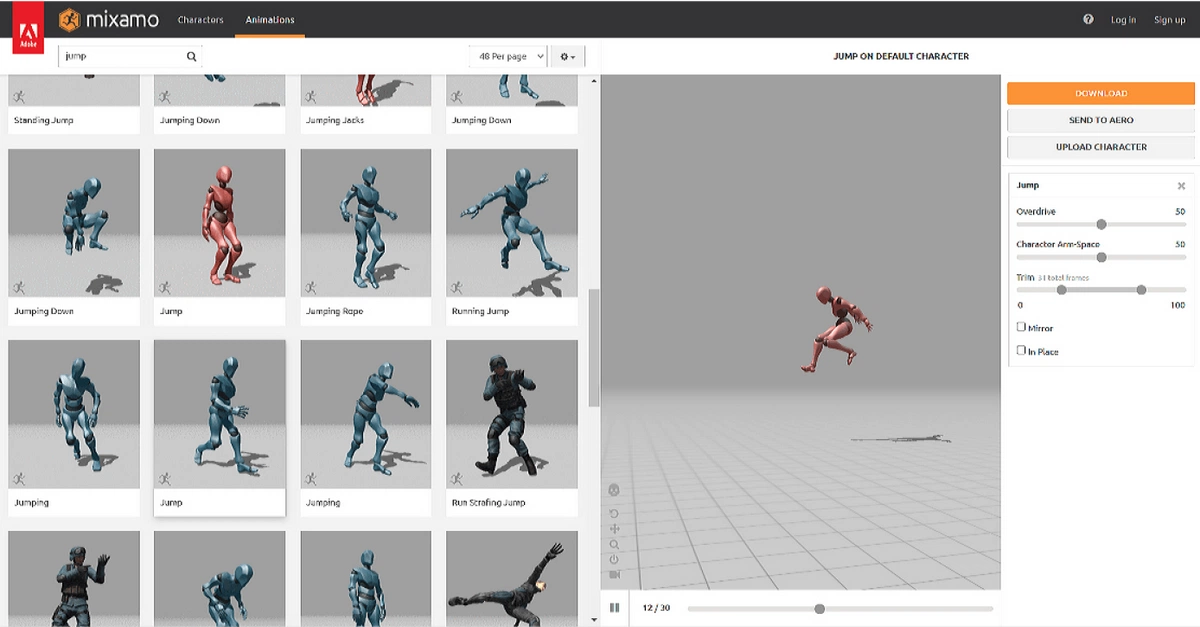
Task: Enable the Mirror checkbox
Action: point(1021,327)
